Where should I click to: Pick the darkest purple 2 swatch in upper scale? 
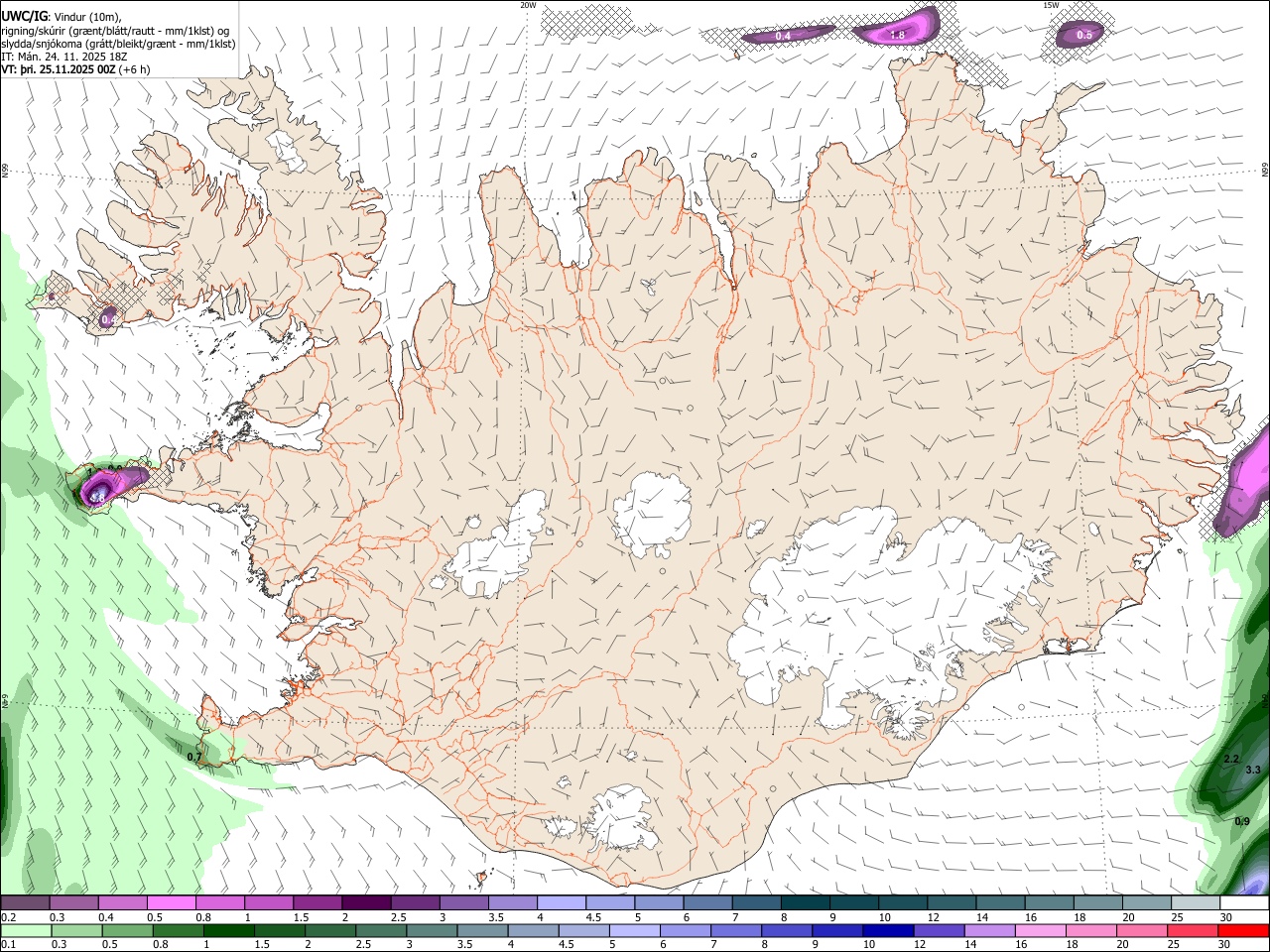[x=366, y=903]
